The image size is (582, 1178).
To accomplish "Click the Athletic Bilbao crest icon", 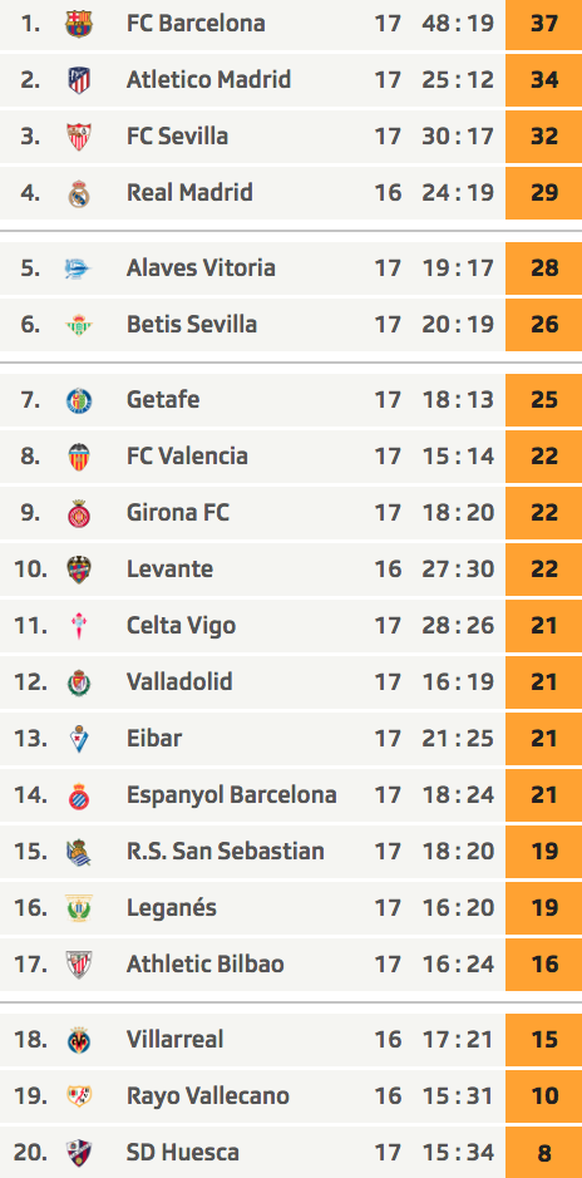I will (x=78, y=965).
